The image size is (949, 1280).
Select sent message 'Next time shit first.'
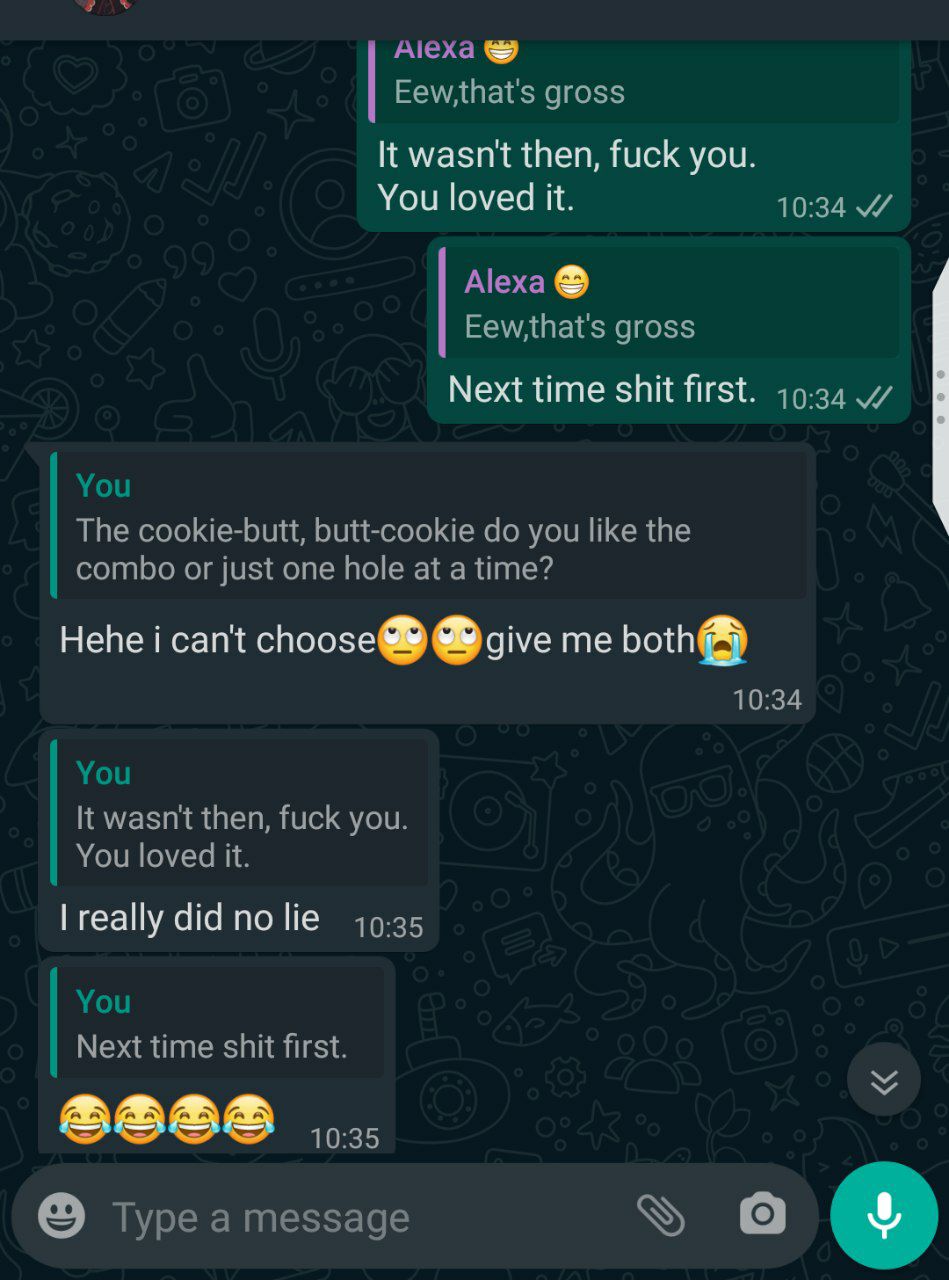tap(602, 389)
